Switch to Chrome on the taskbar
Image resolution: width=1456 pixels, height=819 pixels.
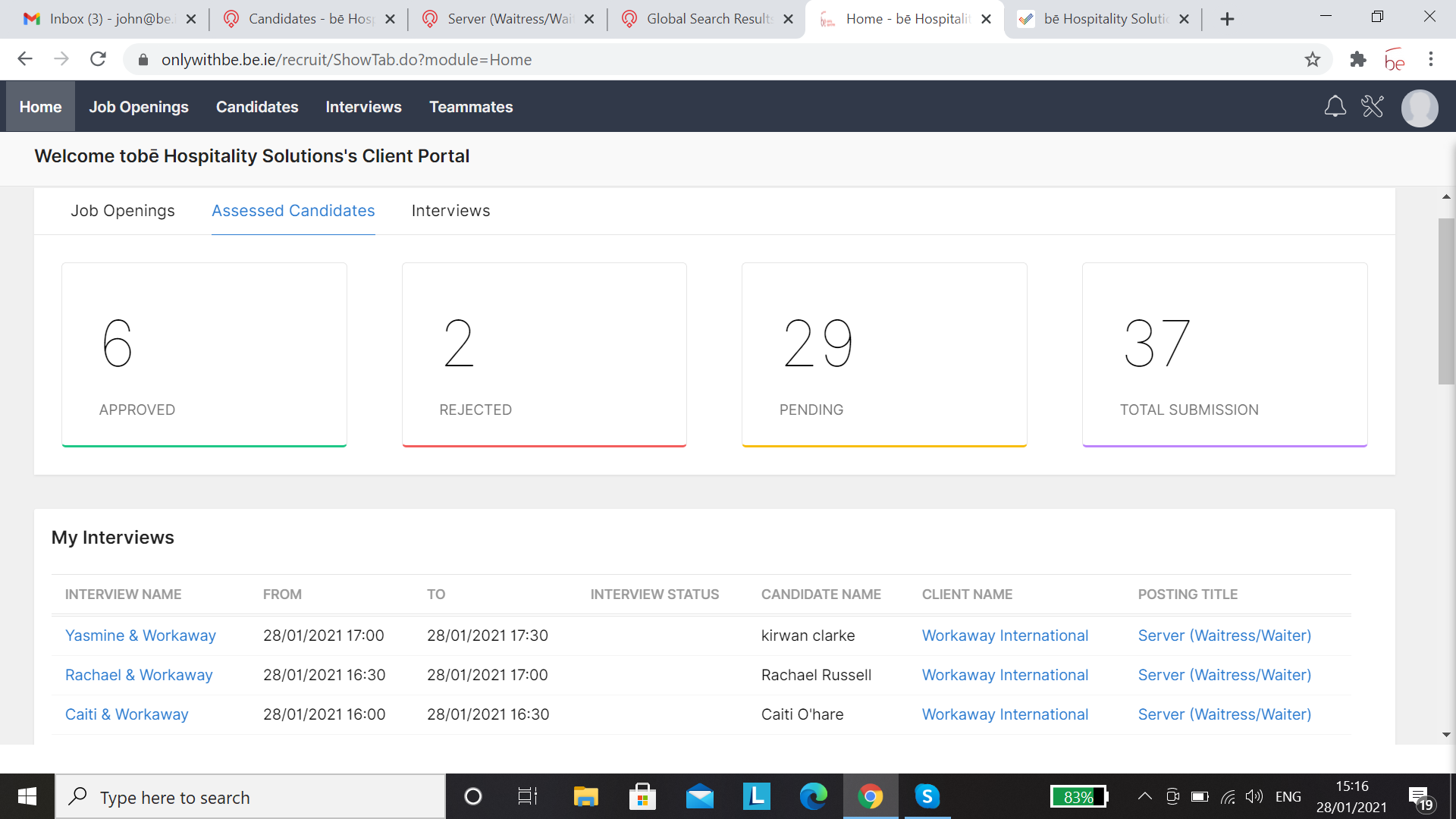tap(870, 796)
